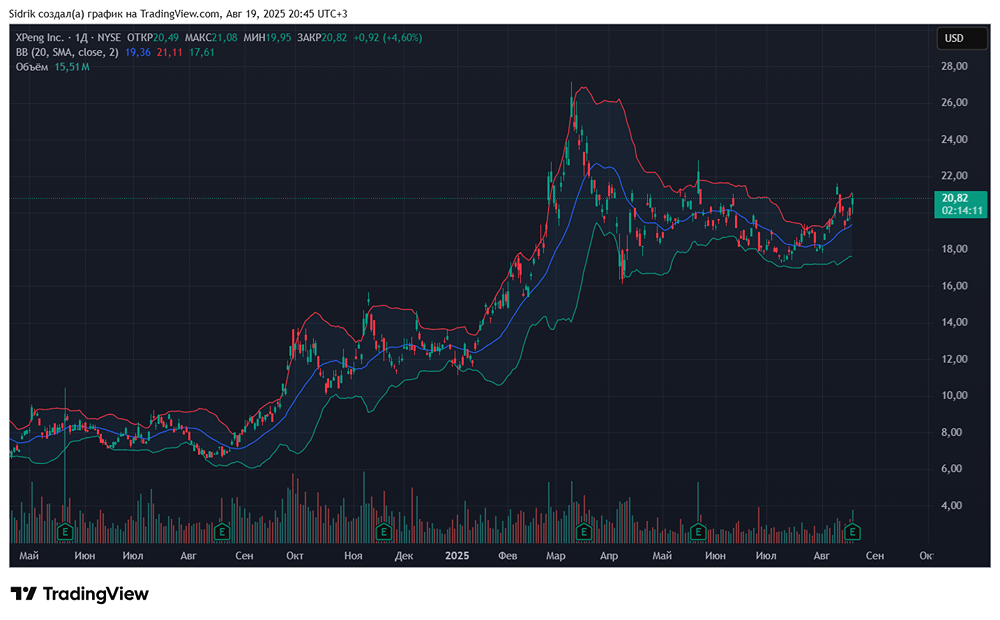Click the 12,00 price axis label
The image size is (1000, 620).
[954, 359]
